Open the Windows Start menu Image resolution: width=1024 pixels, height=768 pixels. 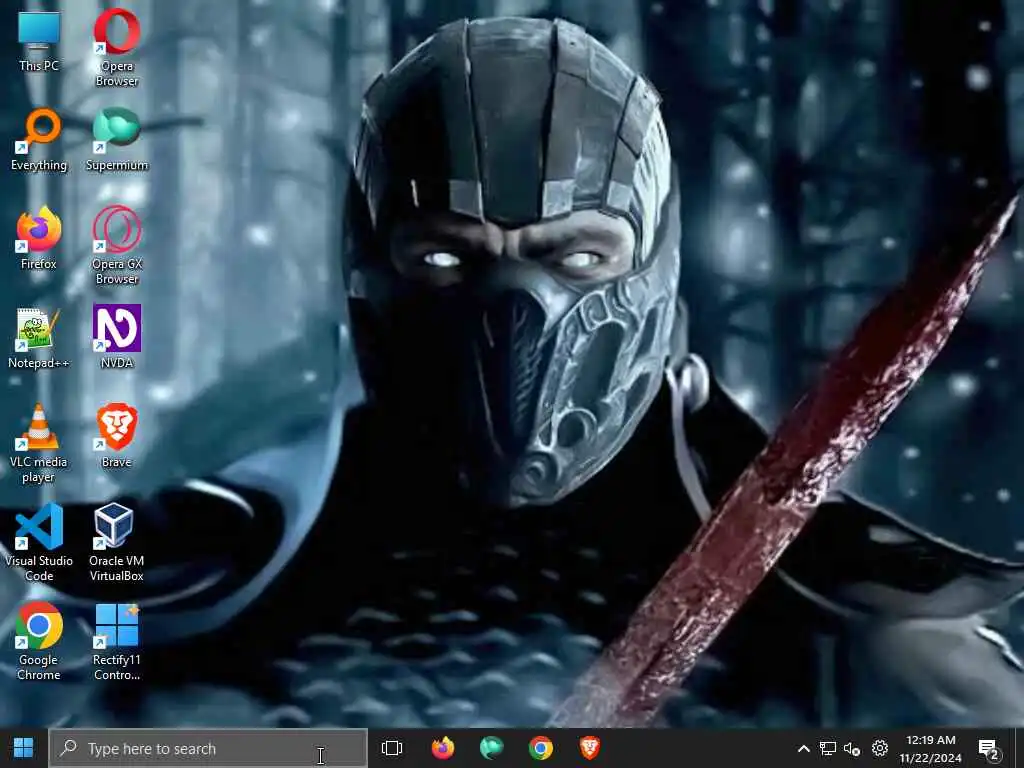pyautogui.click(x=24, y=748)
